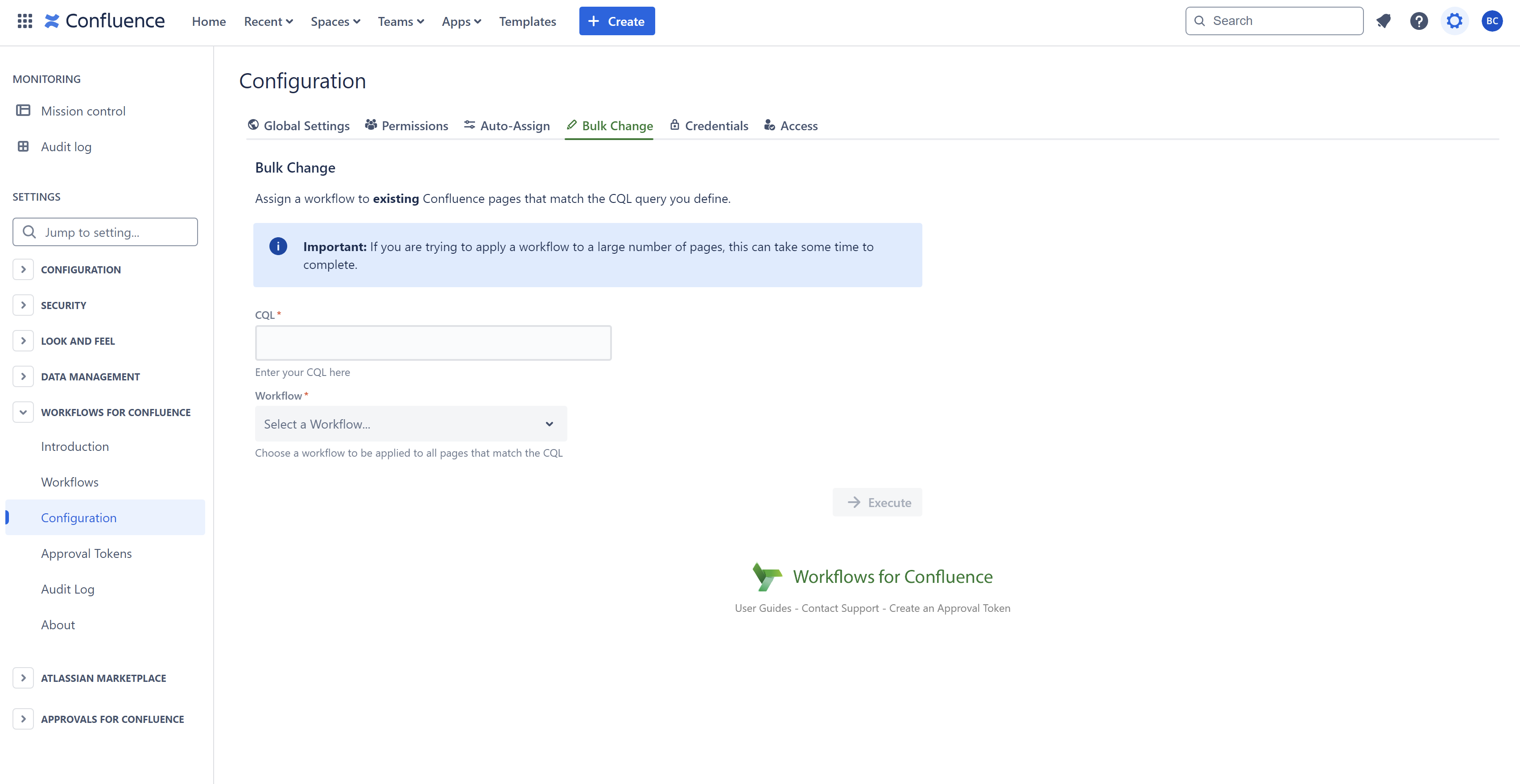Switch to the Auto-Assign tab

tap(507, 126)
